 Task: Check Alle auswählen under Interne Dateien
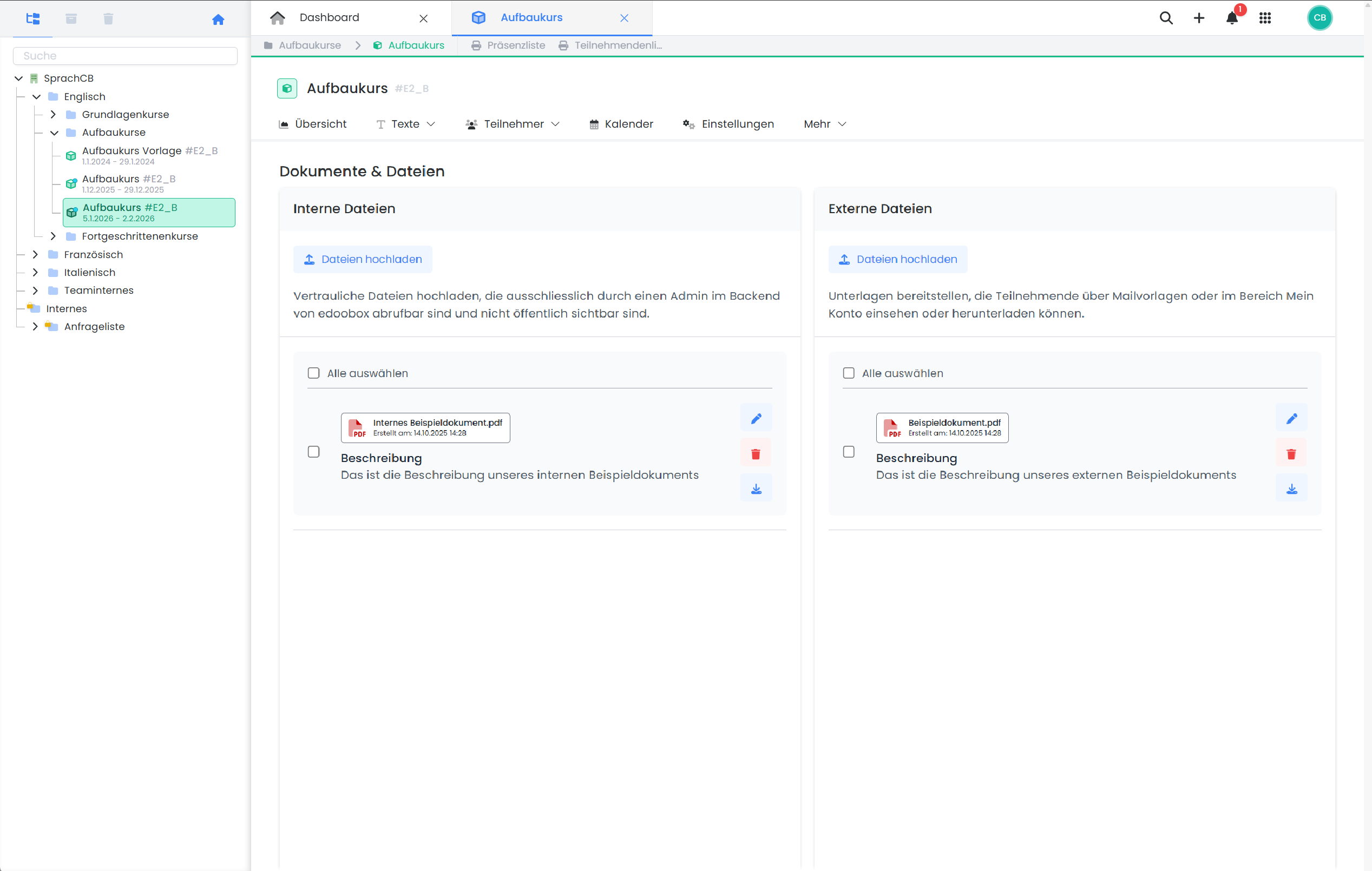pyautogui.click(x=313, y=373)
